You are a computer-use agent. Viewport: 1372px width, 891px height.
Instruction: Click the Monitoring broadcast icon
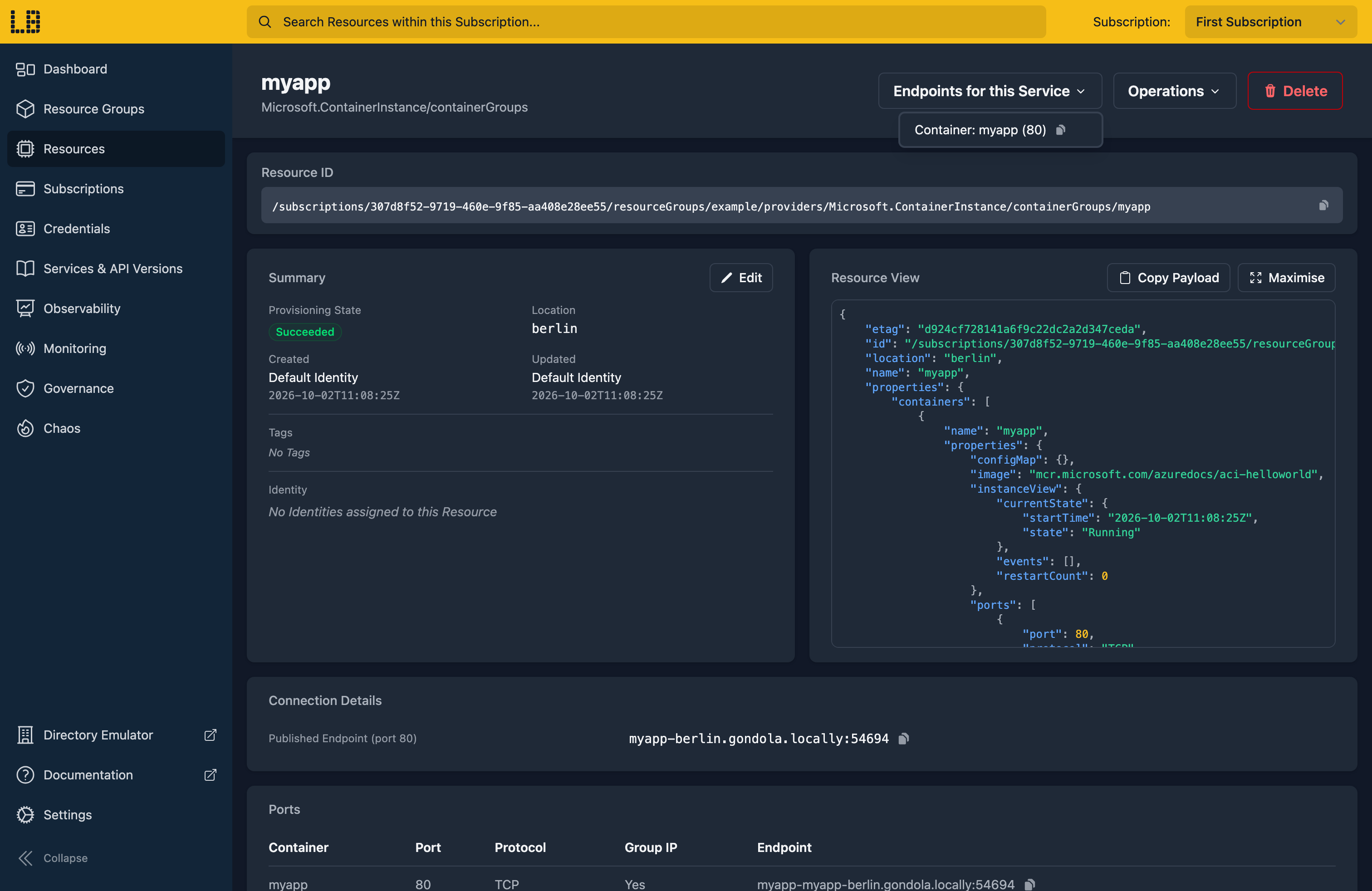tap(25, 348)
